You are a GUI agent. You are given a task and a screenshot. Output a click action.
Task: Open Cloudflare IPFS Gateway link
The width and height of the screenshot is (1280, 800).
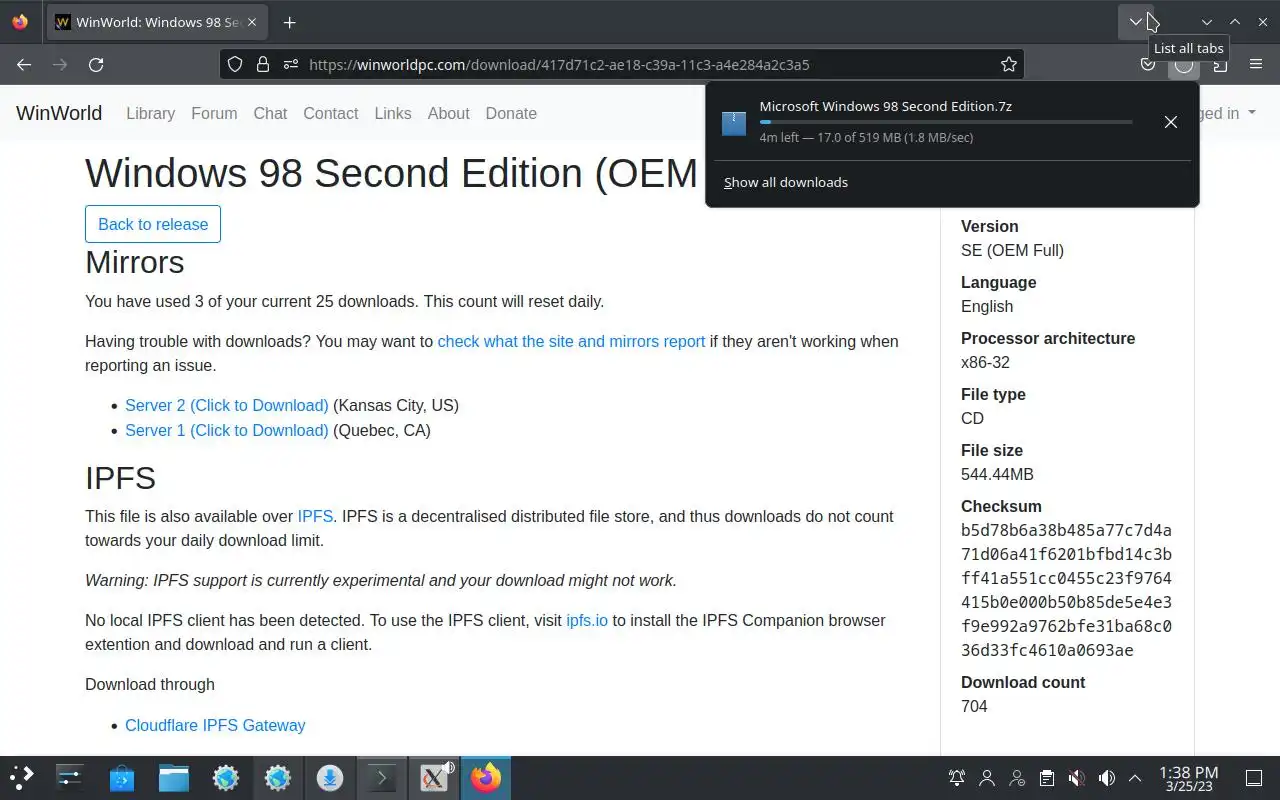[215, 725]
